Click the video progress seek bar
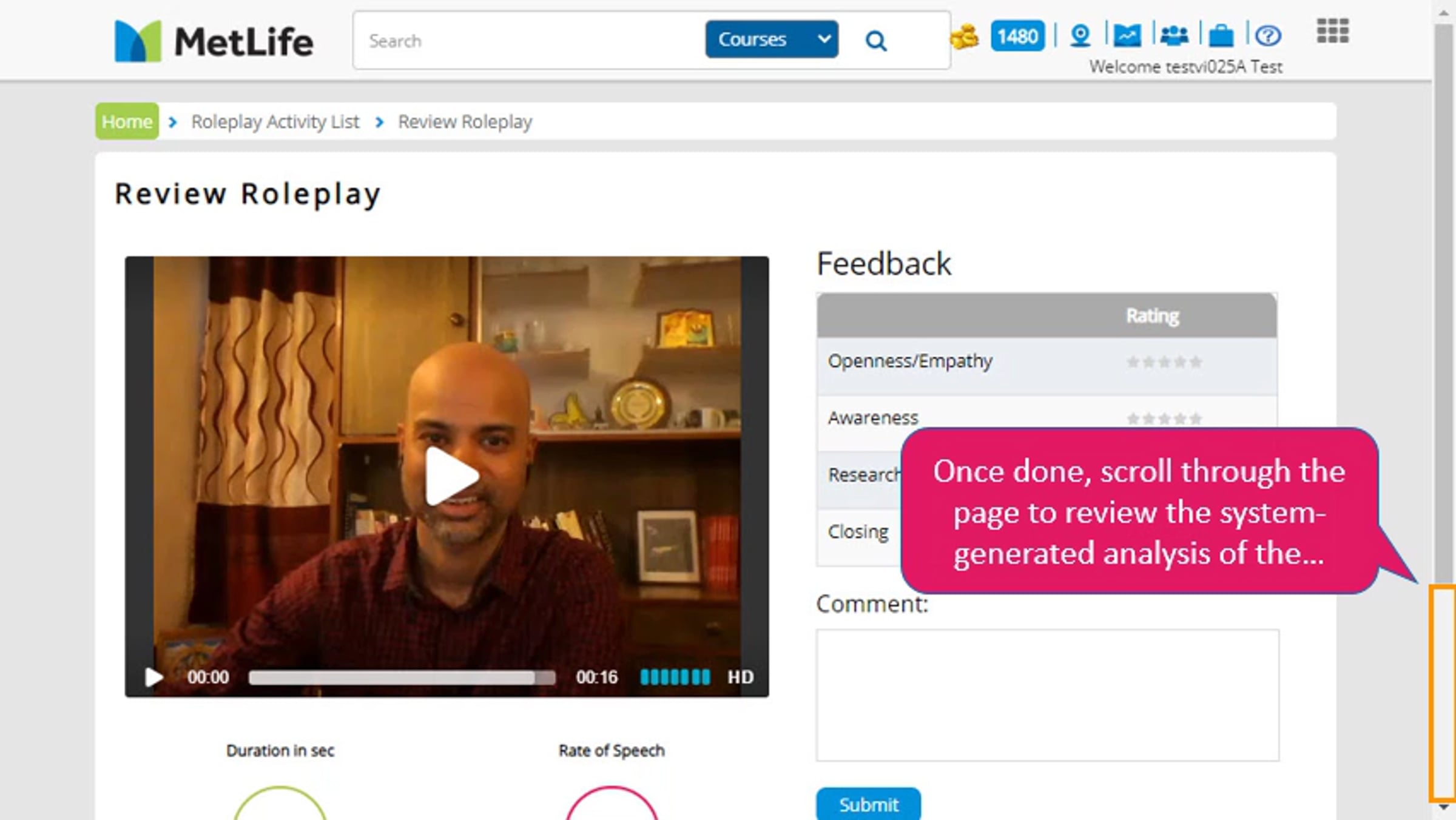The height and width of the screenshot is (820, 1456). (x=401, y=677)
